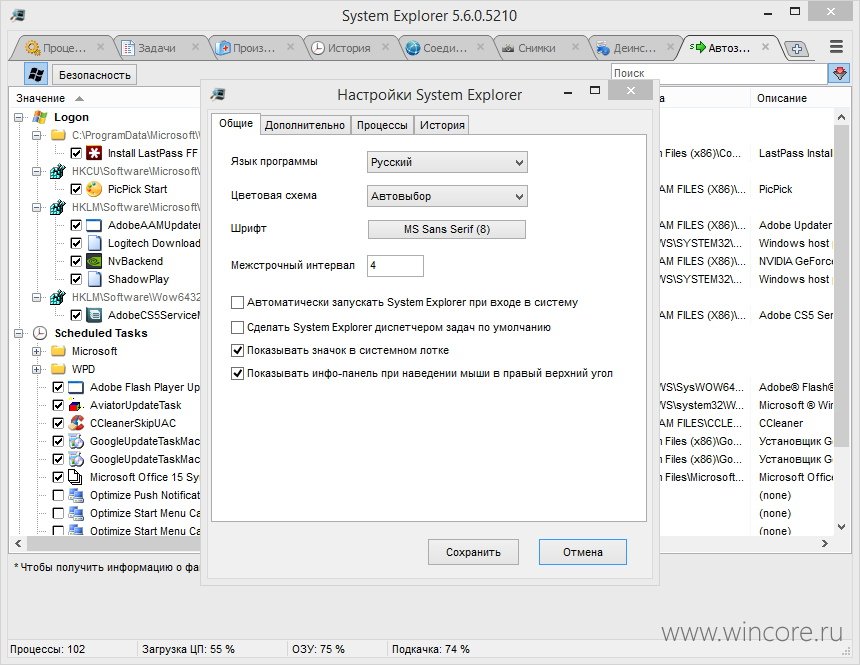Uncheck the PicPick Start entry
Viewport: 860px width, 665px height.
[76, 189]
